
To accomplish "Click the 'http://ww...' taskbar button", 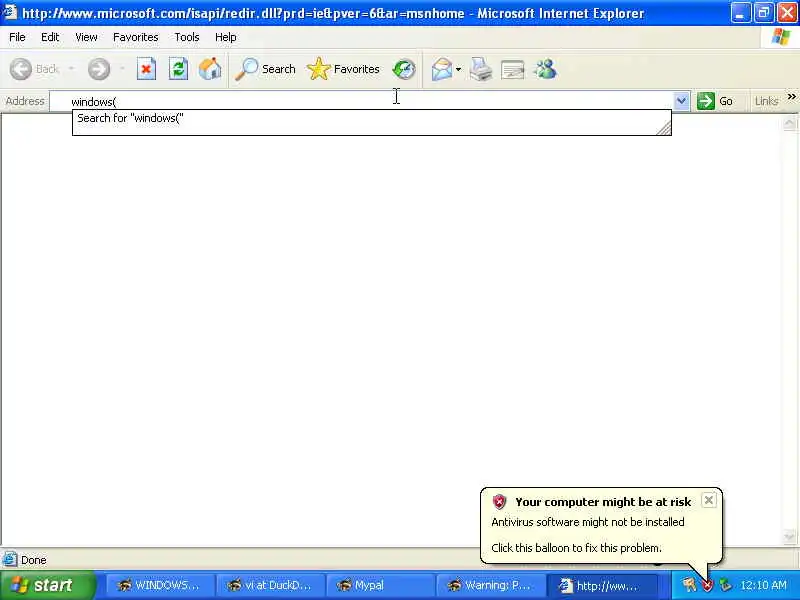I will click(x=601, y=586).
